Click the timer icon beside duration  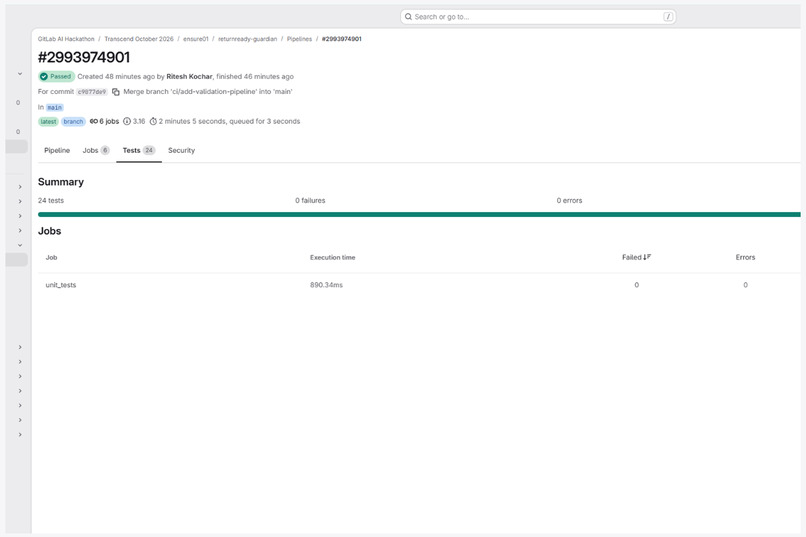[x=153, y=121]
